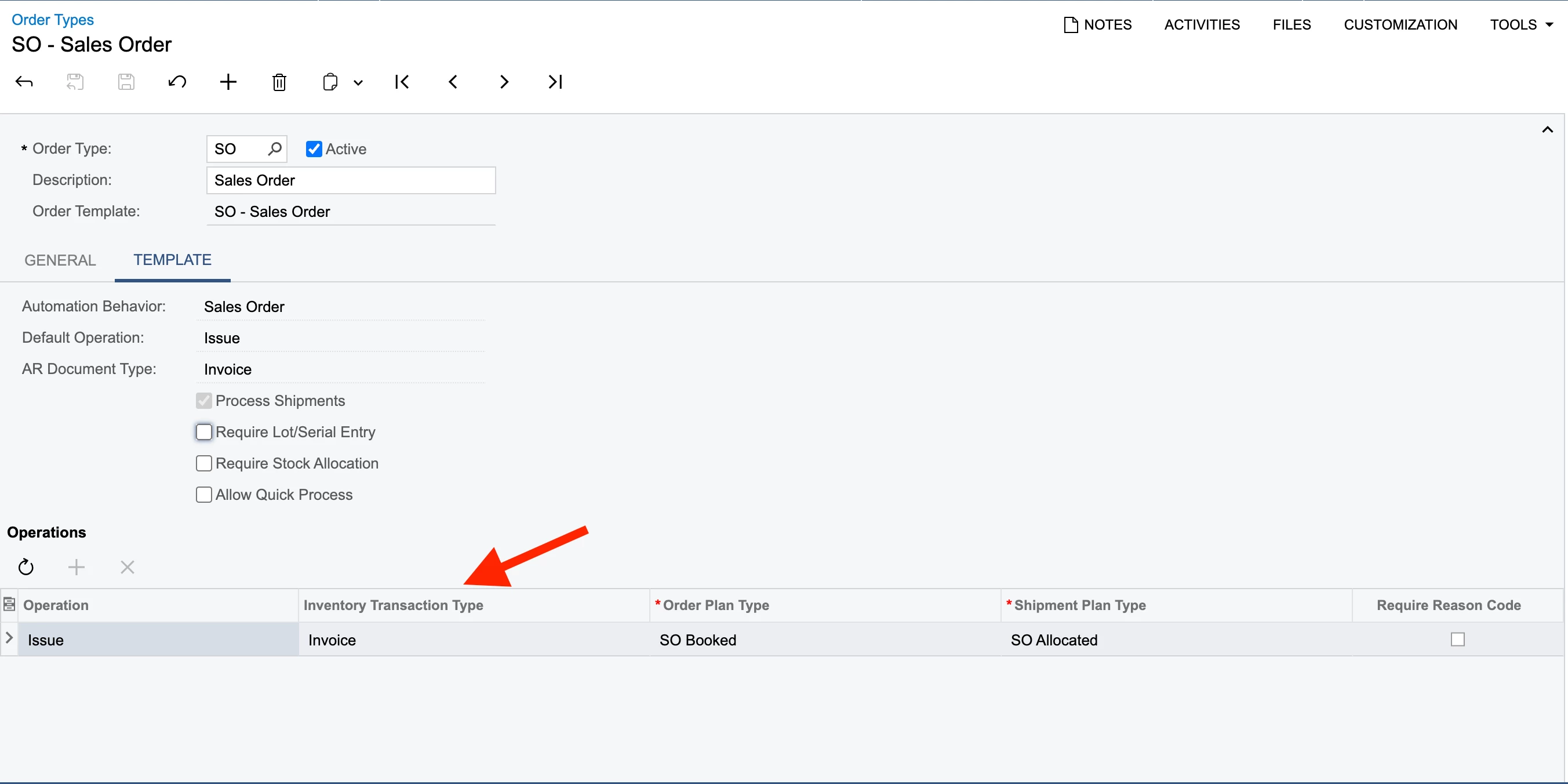
Task: Open the Order Type lookup magnifier
Action: (x=274, y=148)
